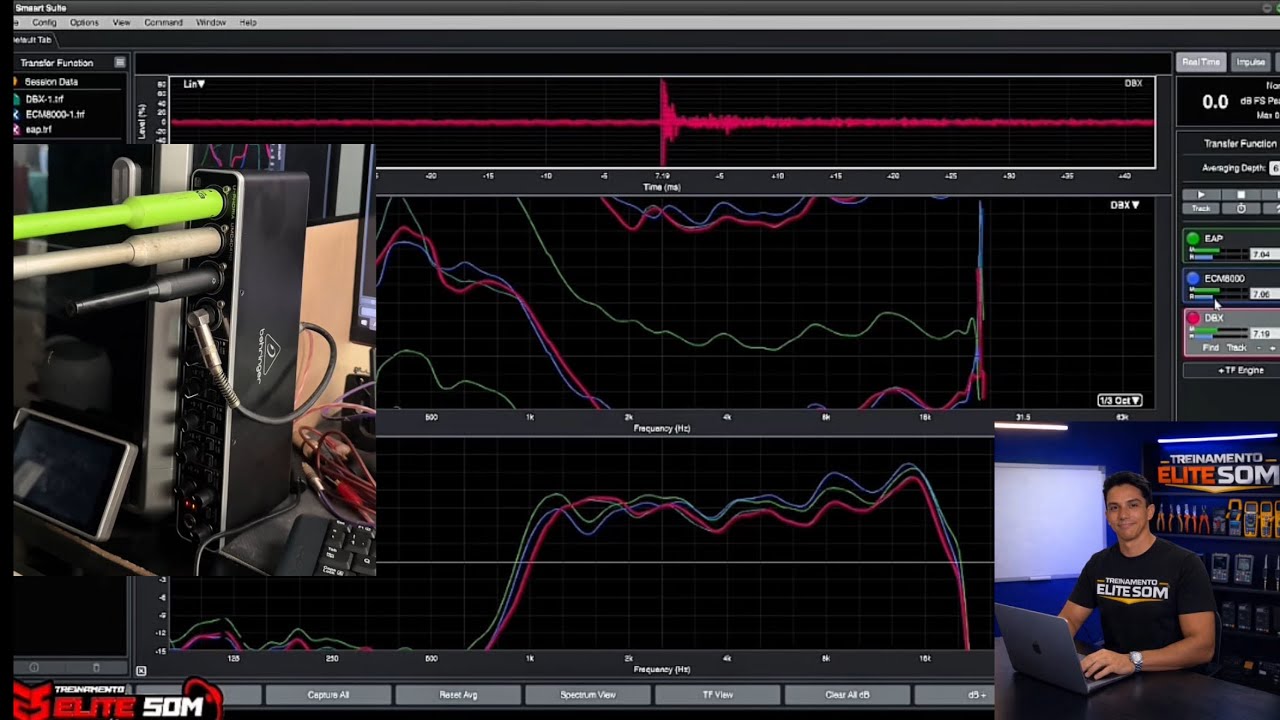Click the Session Data label
Image resolution: width=1280 pixels, height=720 pixels.
click(x=51, y=82)
